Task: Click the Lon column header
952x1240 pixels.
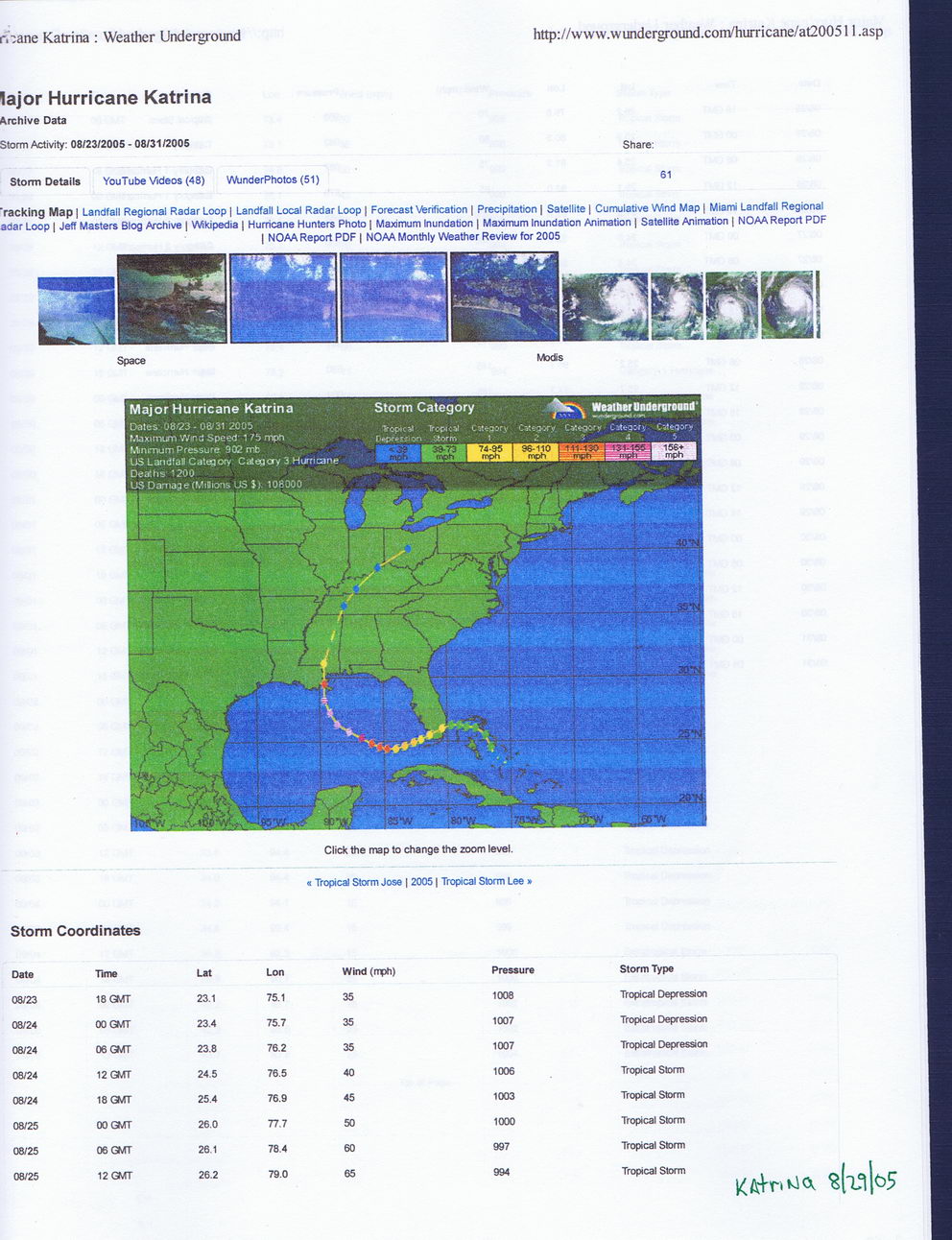Action: point(275,971)
